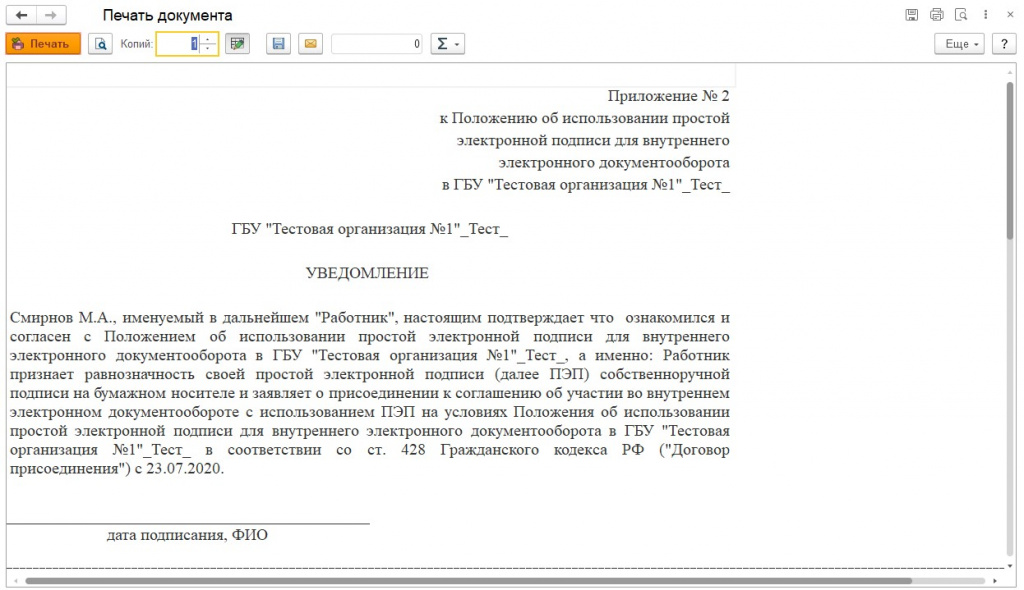Send document by email via envelope icon
This screenshot has height=590, width=1024.
(310, 43)
